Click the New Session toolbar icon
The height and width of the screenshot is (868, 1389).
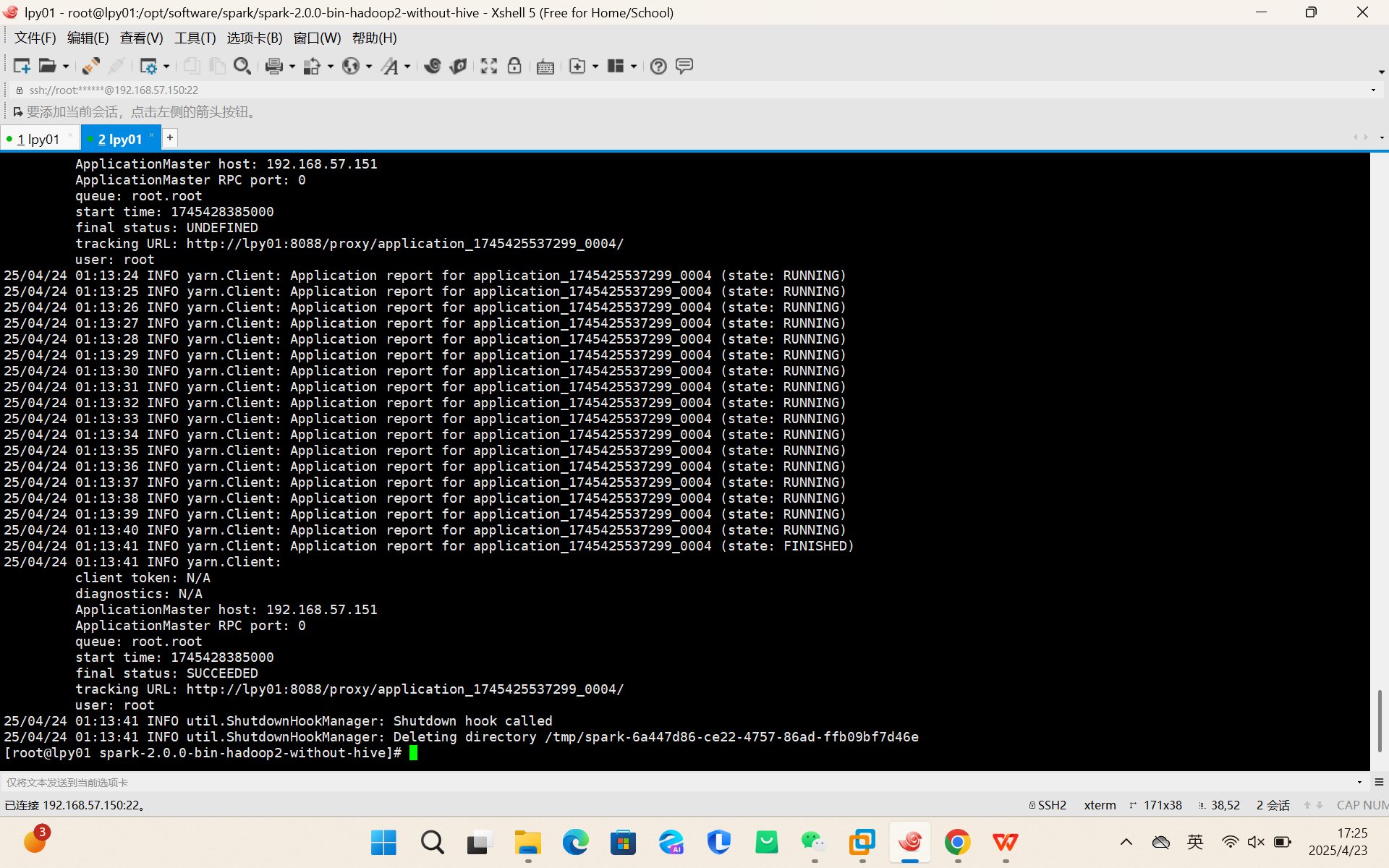[x=22, y=66]
